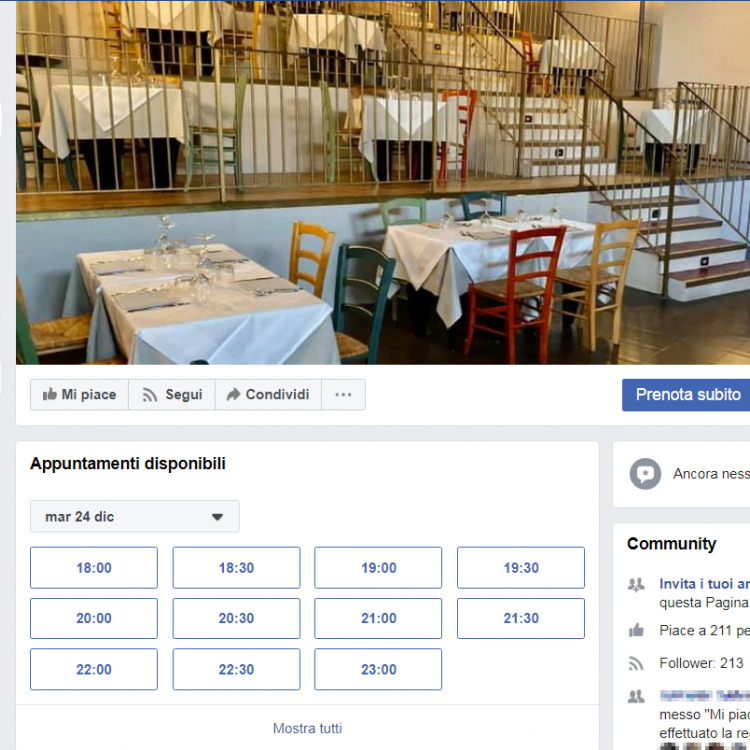
Task: Select the 23:00 appointment slot
Action: pyautogui.click(x=378, y=669)
